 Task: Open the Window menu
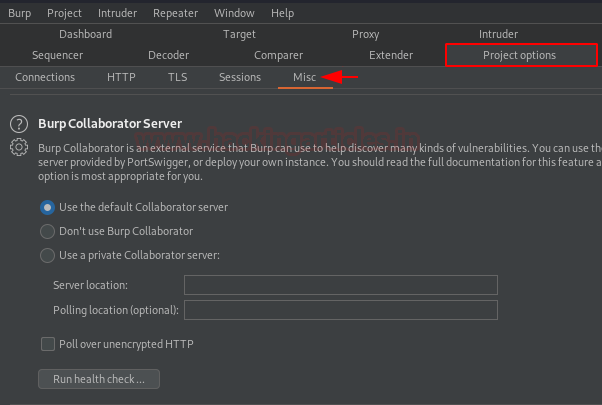tap(234, 13)
